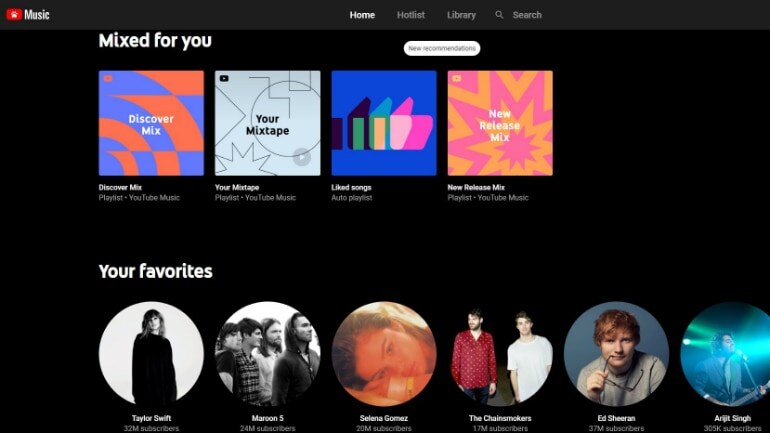Open Ed Sheeran's artist picture

[616, 354]
